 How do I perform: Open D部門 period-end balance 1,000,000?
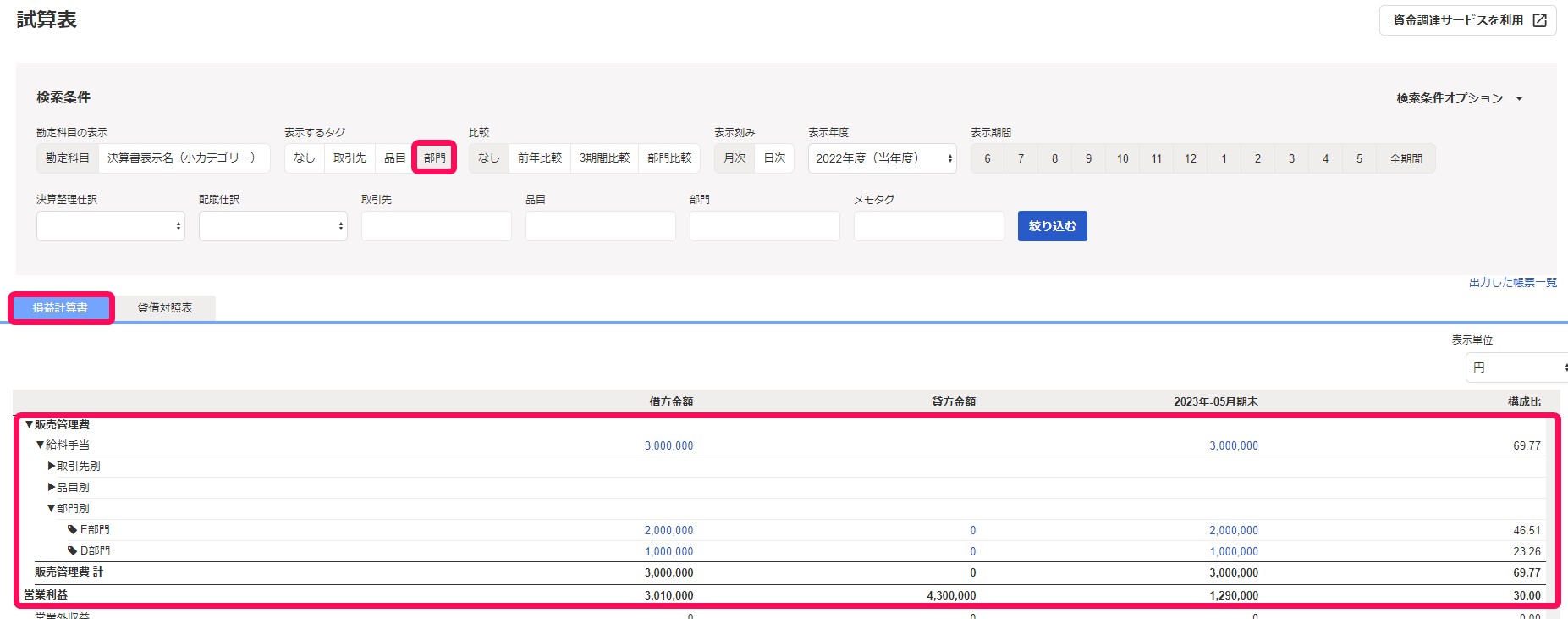[x=1234, y=551]
